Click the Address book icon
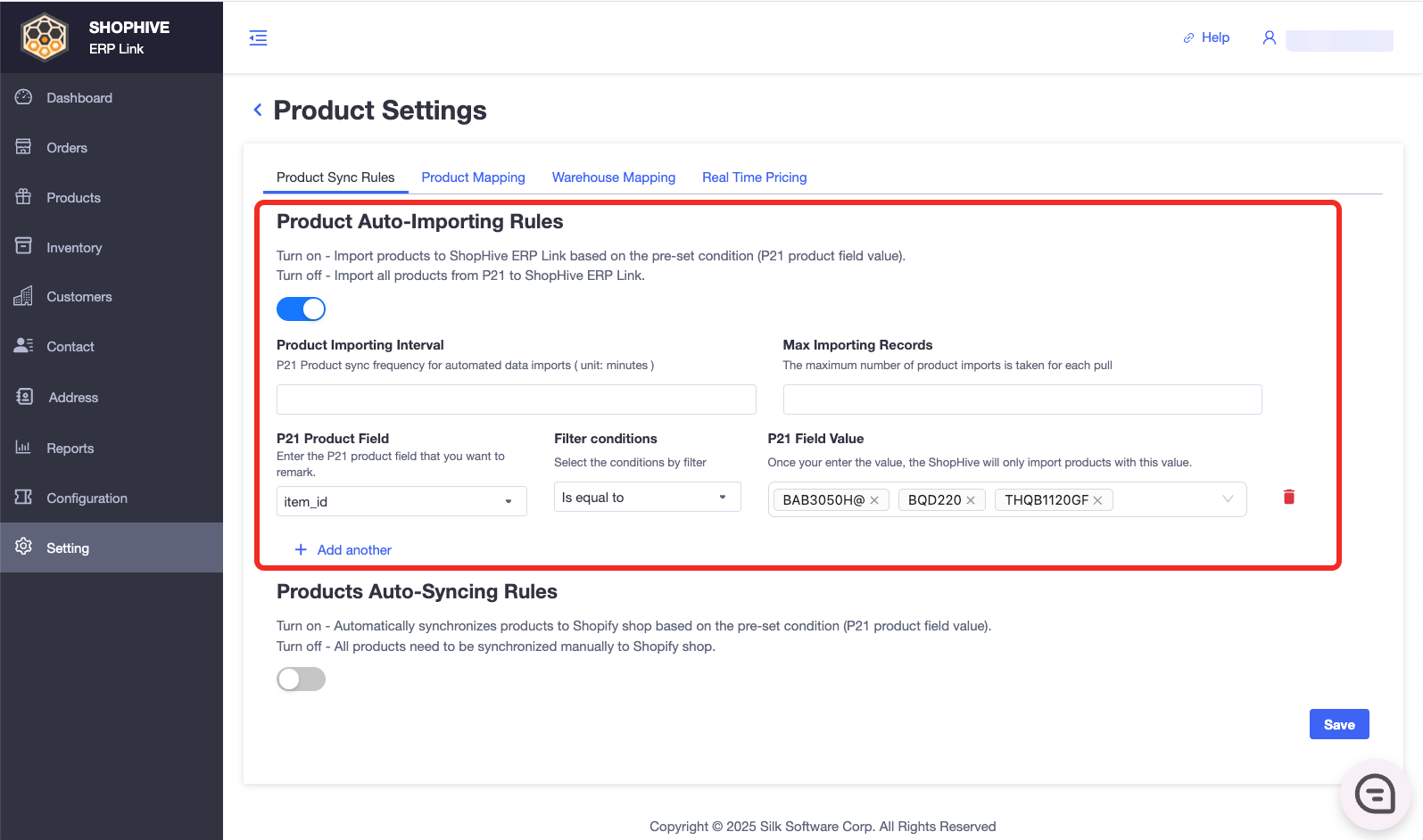Image resolution: width=1423 pixels, height=840 pixels. click(x=25, y=397)
